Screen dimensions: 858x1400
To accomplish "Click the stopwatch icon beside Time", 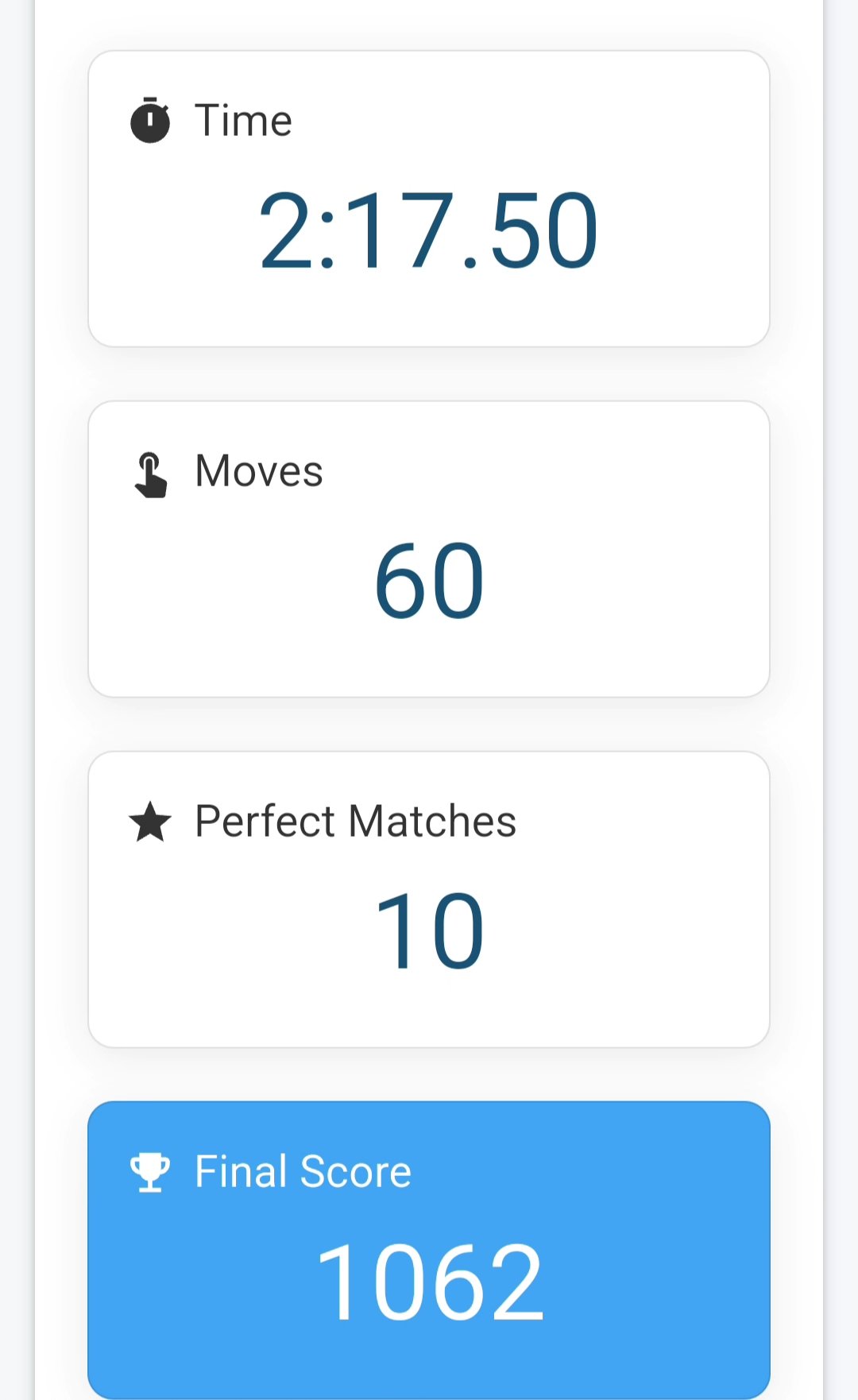I will click(x=150, y=120).
